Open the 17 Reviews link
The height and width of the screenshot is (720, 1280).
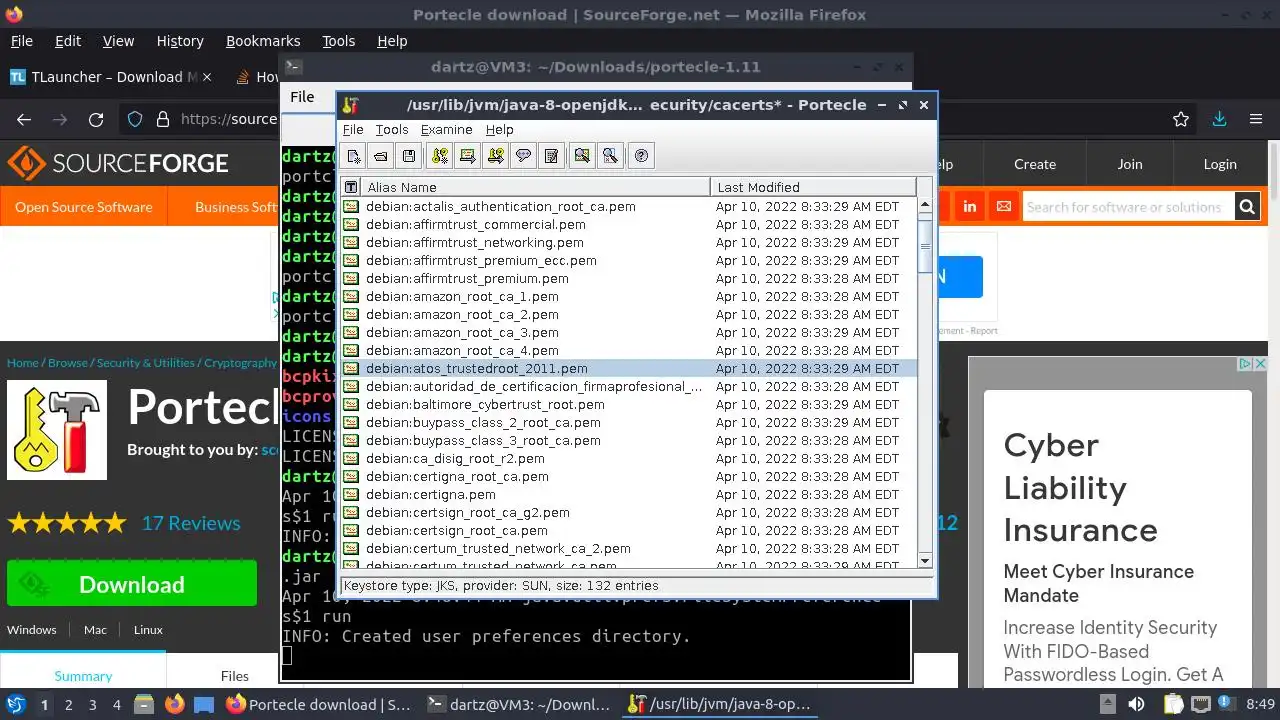click(x=191, y=523)
